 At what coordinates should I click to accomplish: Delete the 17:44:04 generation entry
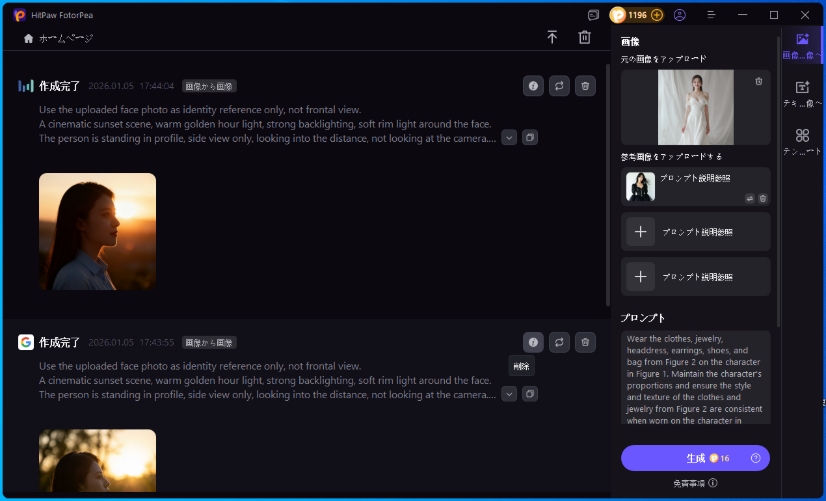pos(585,86)
